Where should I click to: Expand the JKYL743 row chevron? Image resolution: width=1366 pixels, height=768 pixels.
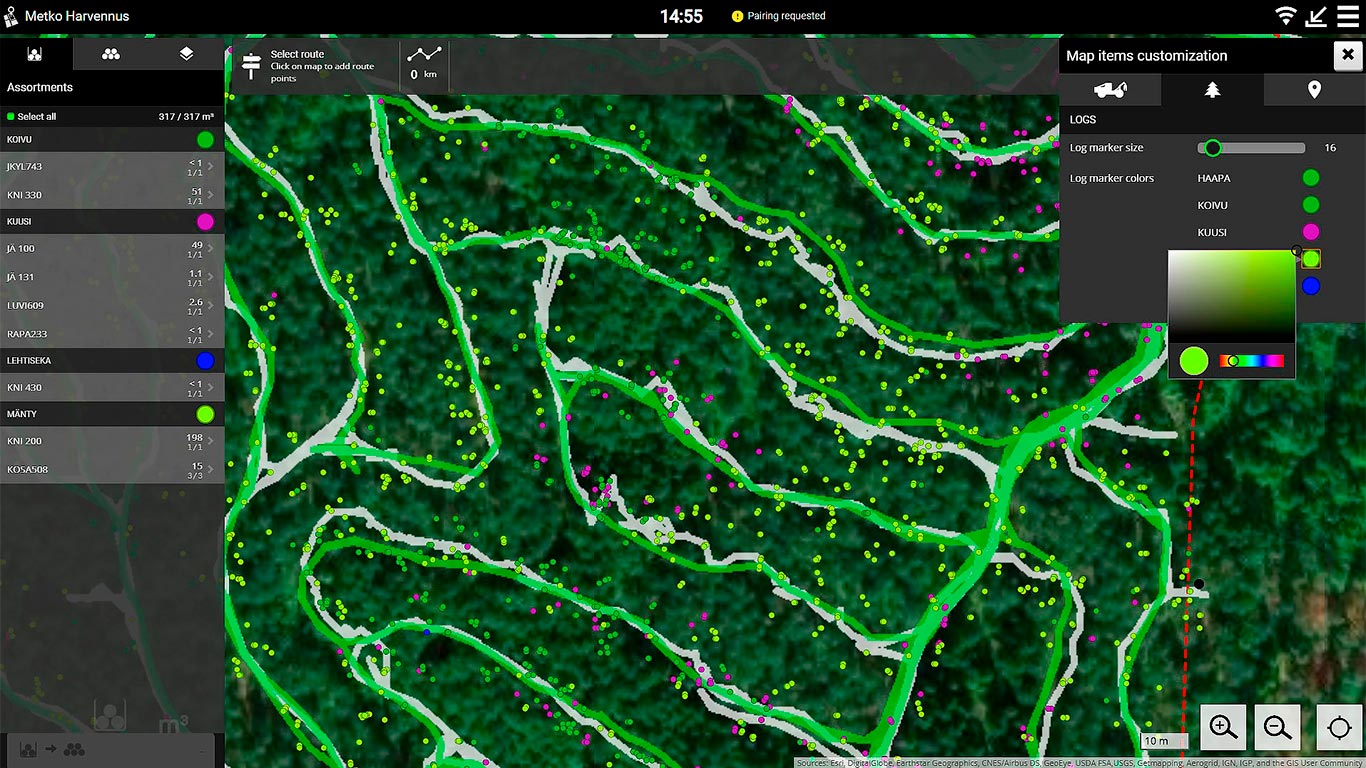click(x=210, y=167)
